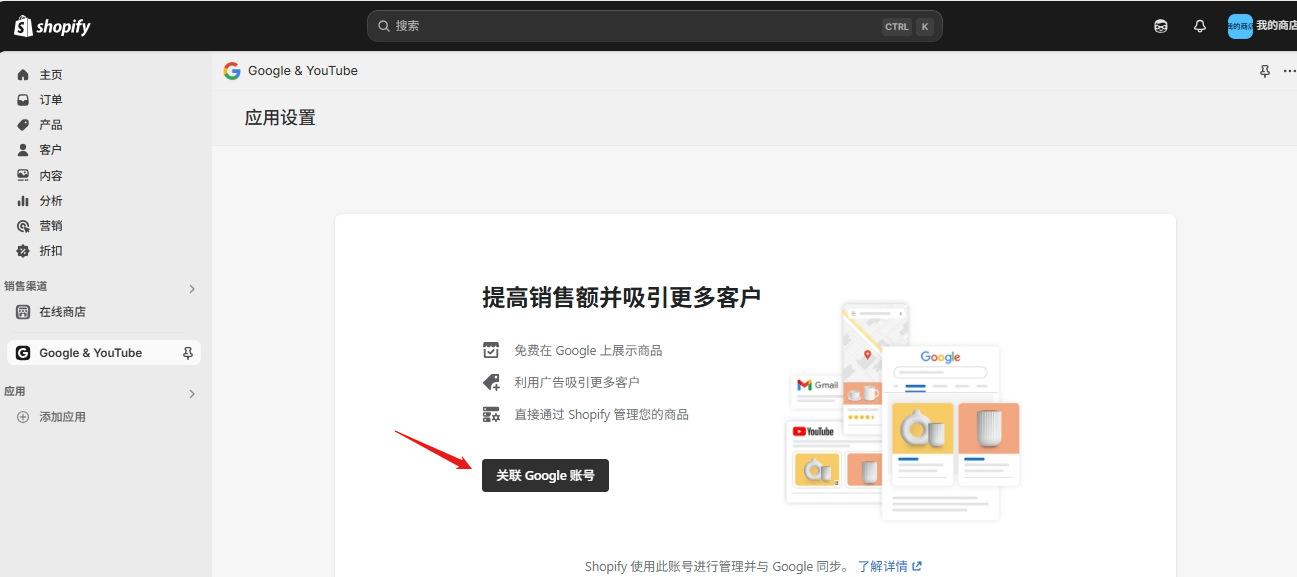Unpin Google & YouTube in sidebar
Image resolution: width=1297 pixels, height=577 pixels.
pos(187,353)
